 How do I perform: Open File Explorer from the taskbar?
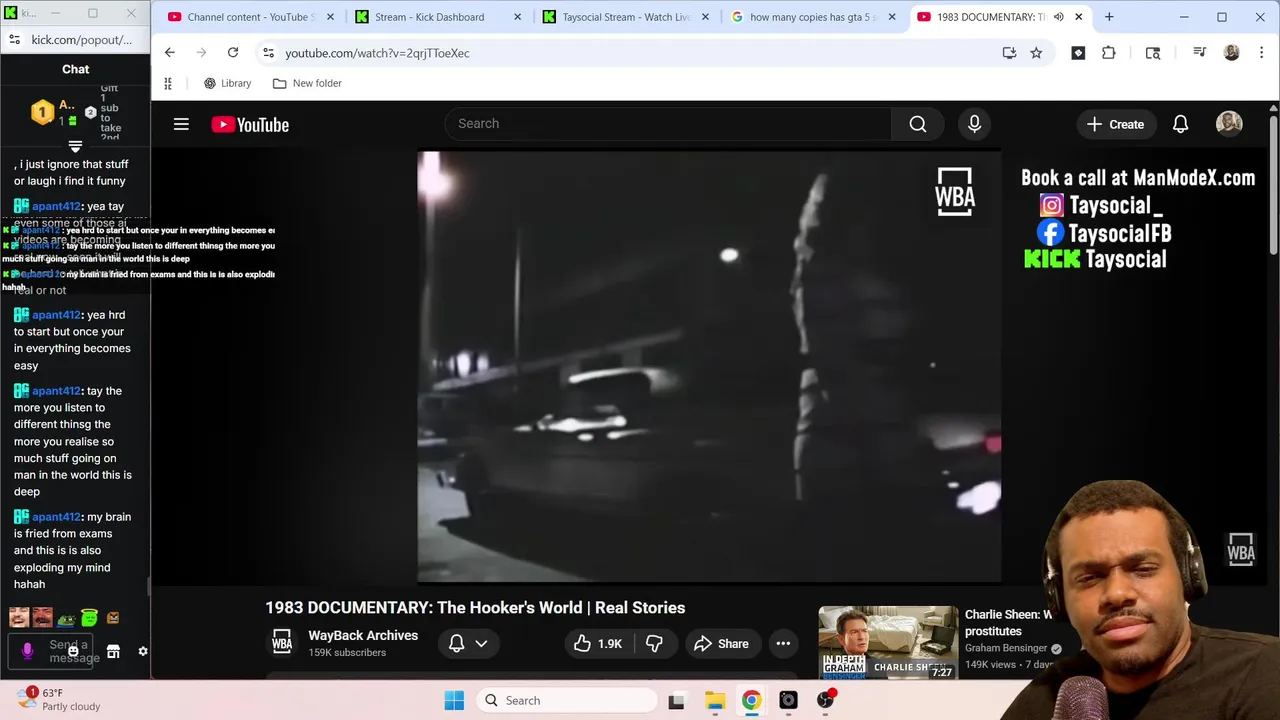pyautogui.click(x=714, y=700)
